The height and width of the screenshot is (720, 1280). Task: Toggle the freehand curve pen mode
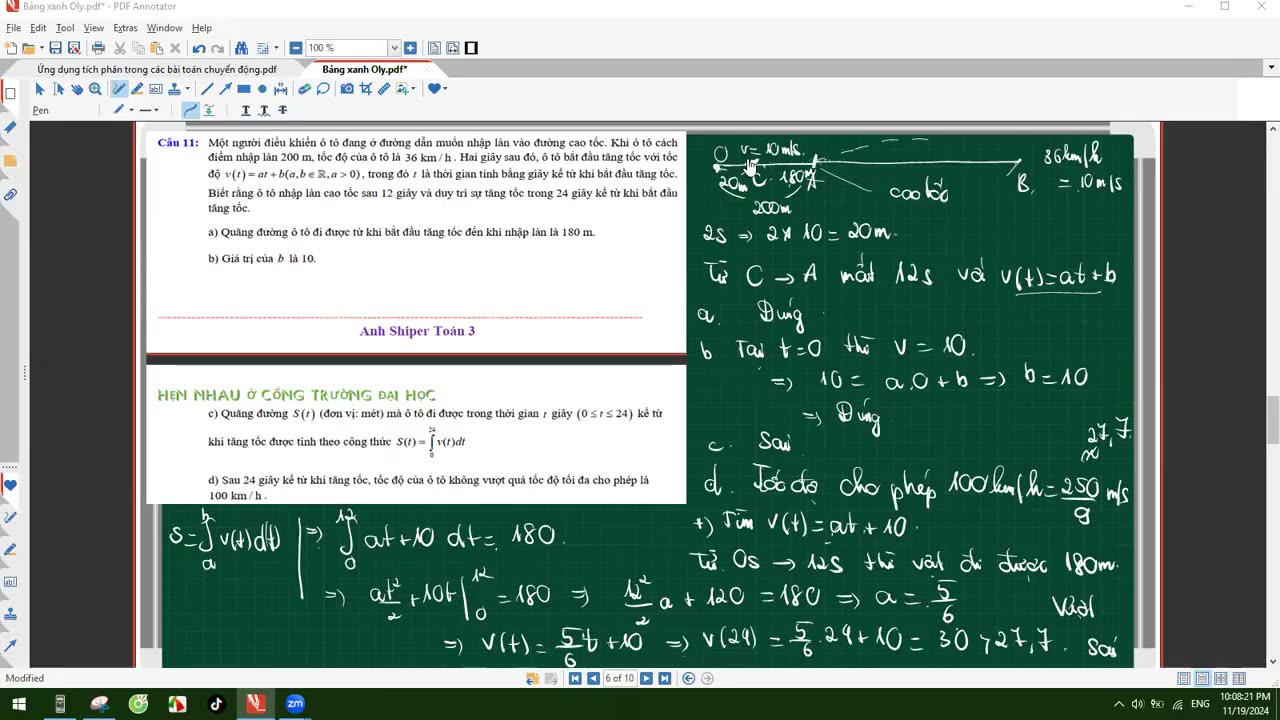tap(190, 110)
